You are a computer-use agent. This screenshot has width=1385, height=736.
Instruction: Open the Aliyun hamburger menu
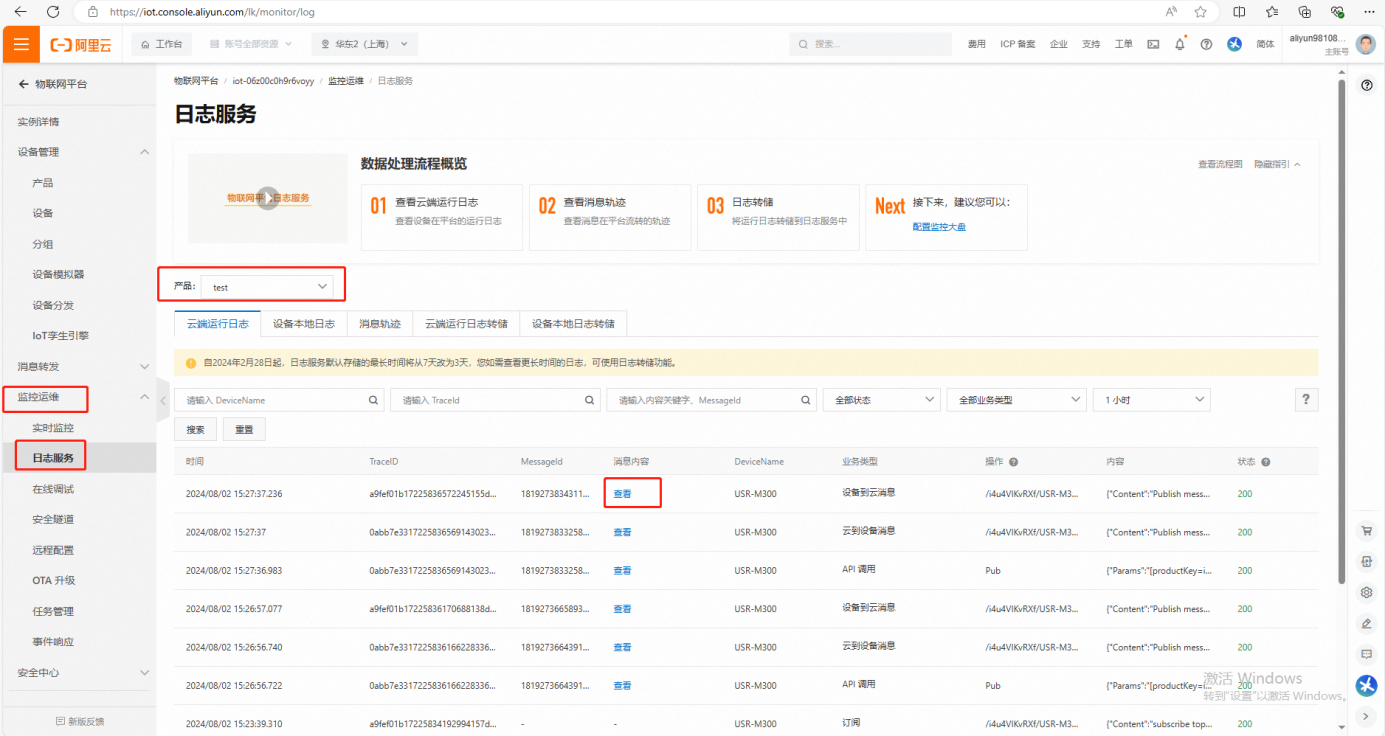(21, 44)
